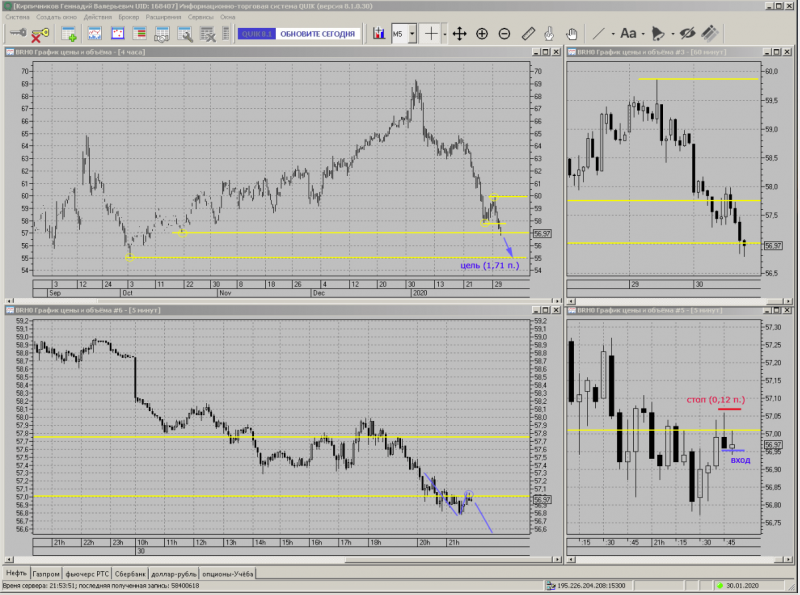The image size is (800, 595).
Task: Open the Сервисы menu
Action: (x=201, y=17)
